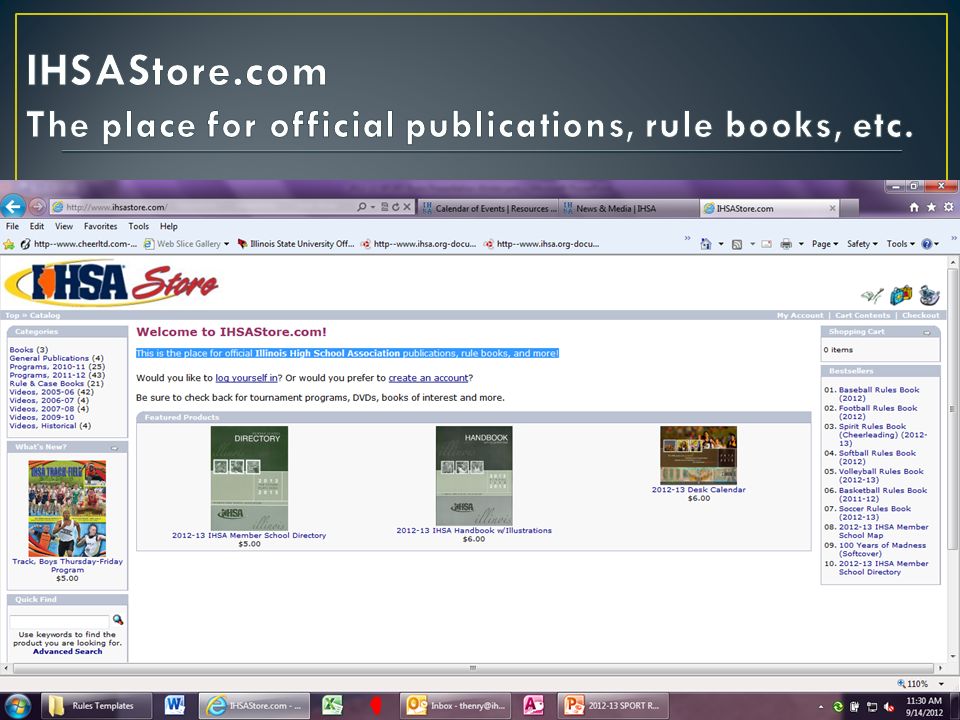960x720 pixels.
Task: Click the blue Help icon in the command bar
Action: click(x=927, y=244)
